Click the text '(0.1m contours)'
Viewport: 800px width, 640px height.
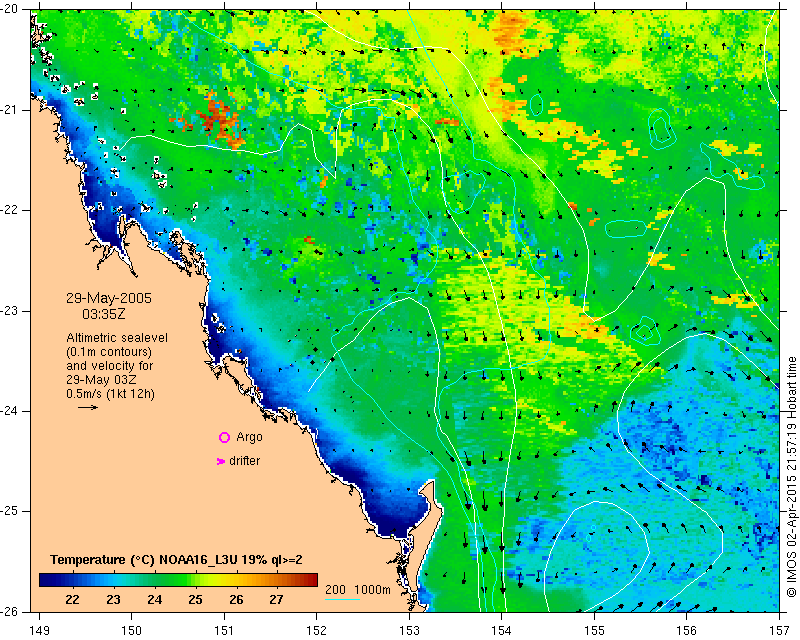click(x=109, y=352)
